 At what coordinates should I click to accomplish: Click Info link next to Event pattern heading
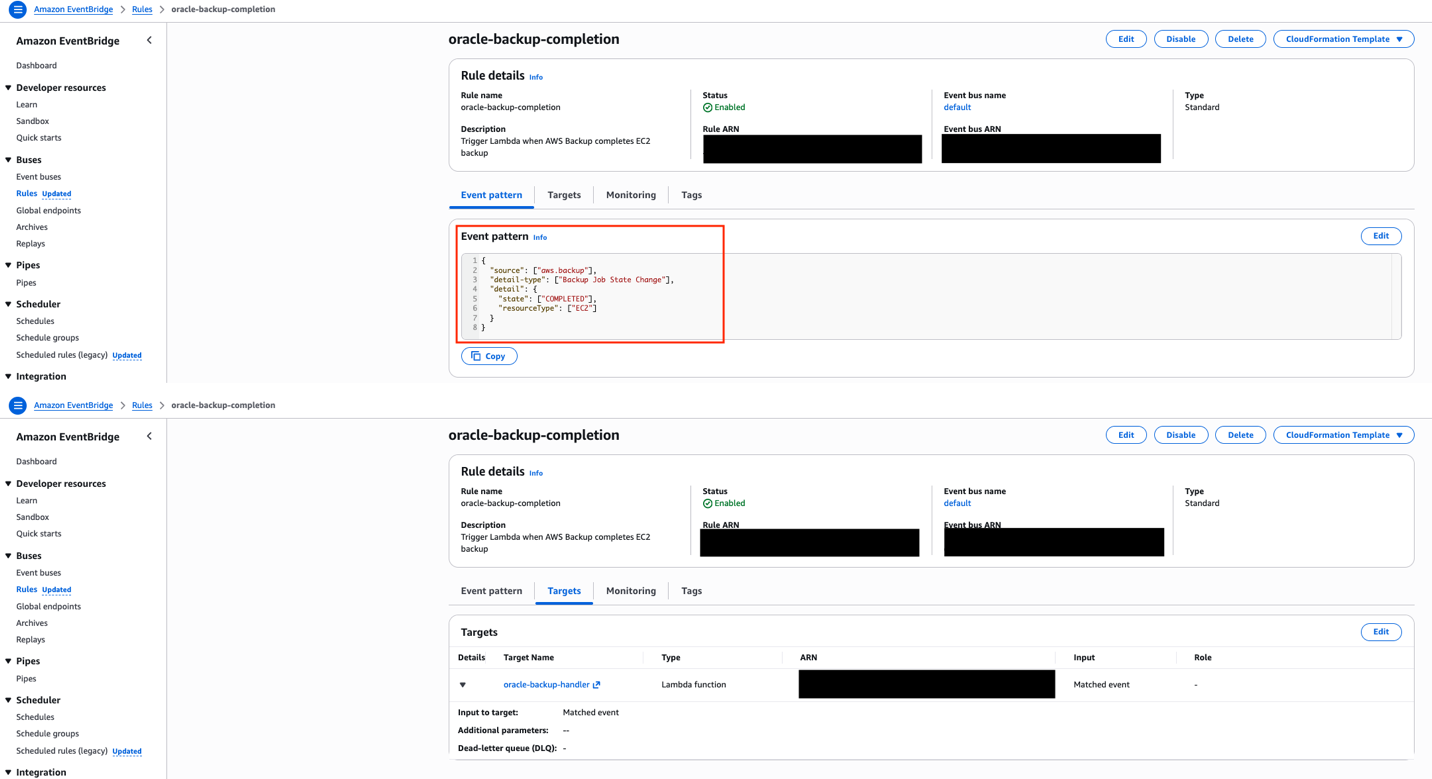[x=540, y=237]
